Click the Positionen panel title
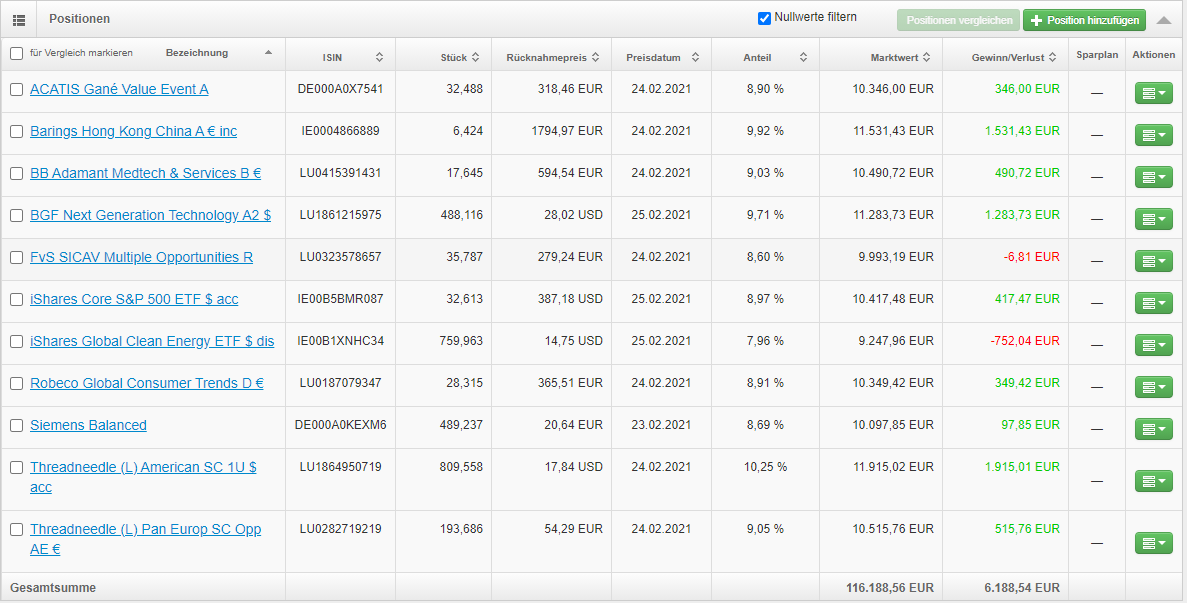 pyautogui.click(x=79, y=18)
